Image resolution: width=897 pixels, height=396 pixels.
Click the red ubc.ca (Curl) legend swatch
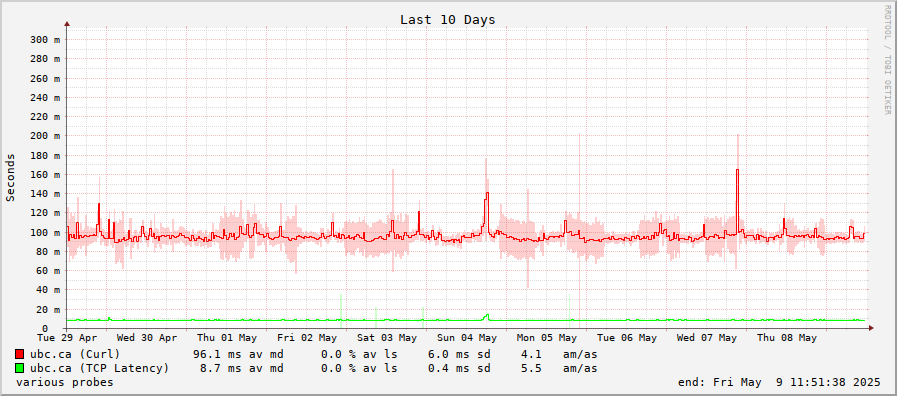(19, 354)
